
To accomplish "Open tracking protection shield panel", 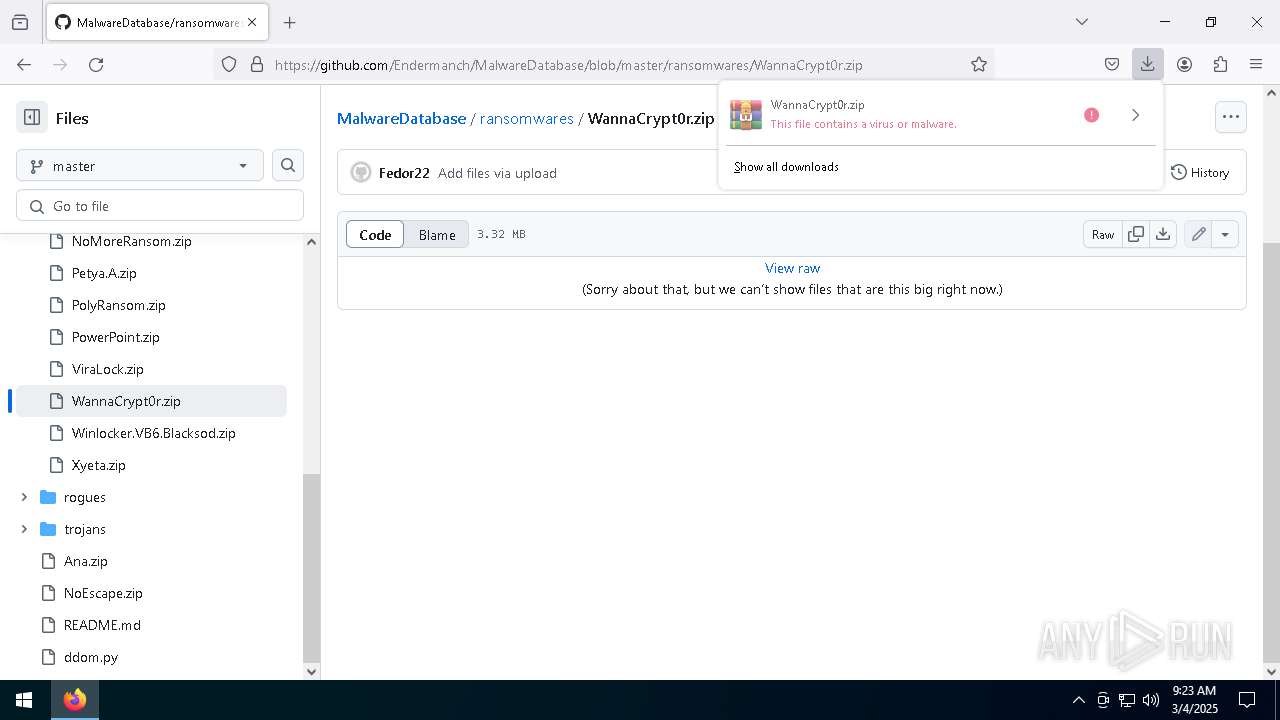I will [229, 64].
